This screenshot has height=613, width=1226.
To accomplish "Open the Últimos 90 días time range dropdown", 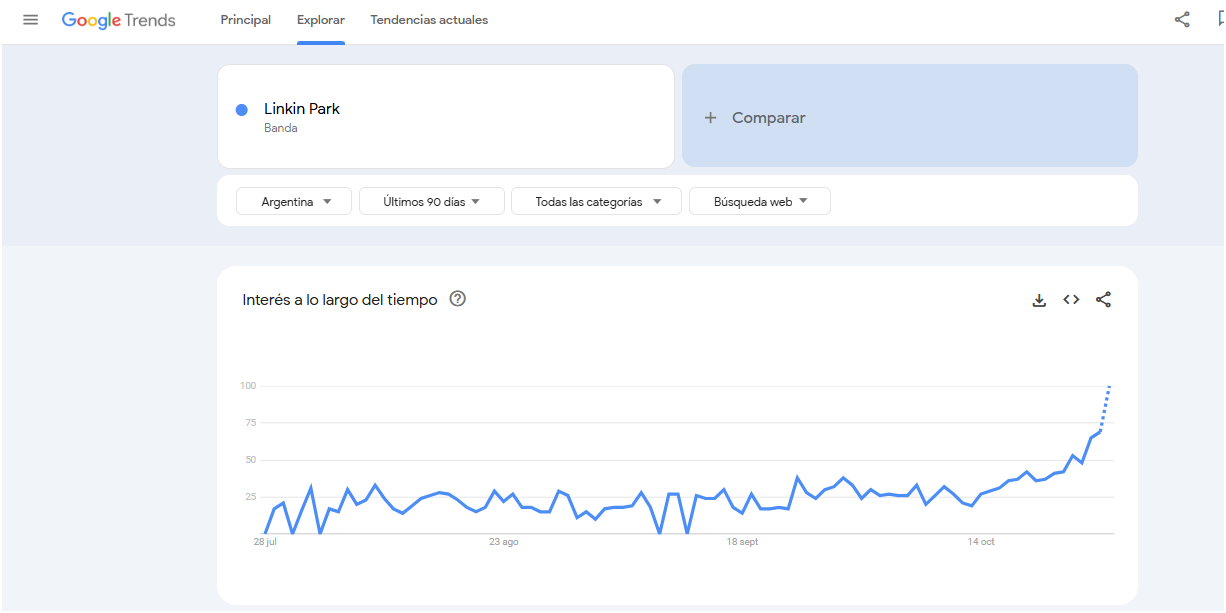I will point(431,201).
